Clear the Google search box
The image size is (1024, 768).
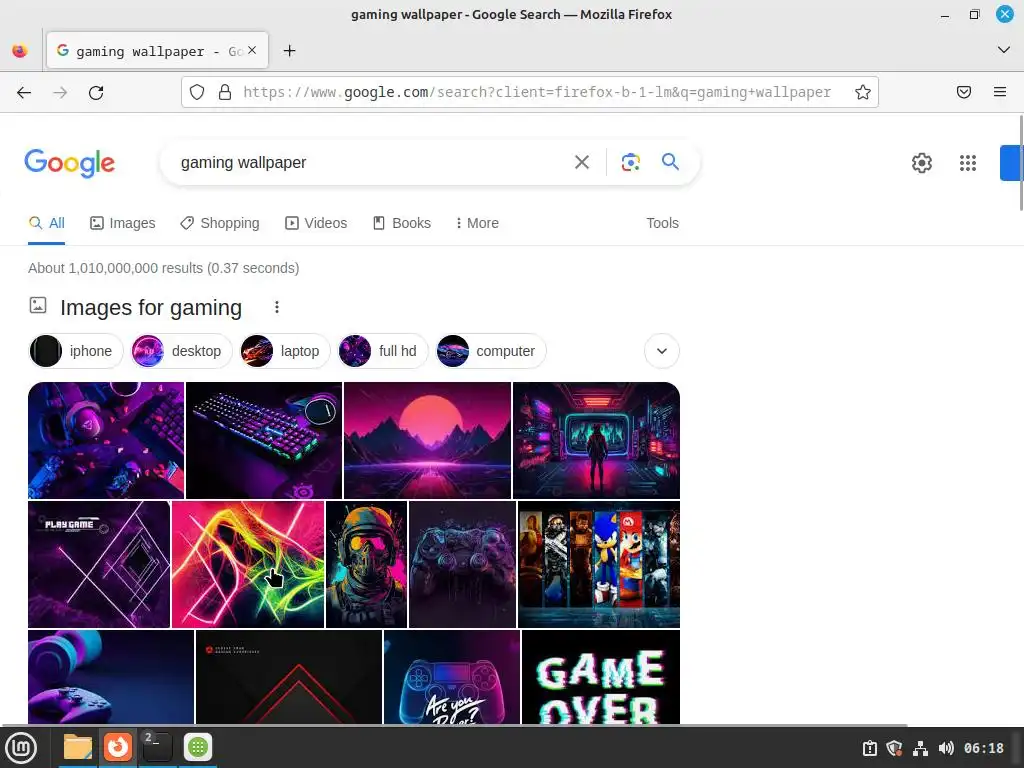coord(581,162)
